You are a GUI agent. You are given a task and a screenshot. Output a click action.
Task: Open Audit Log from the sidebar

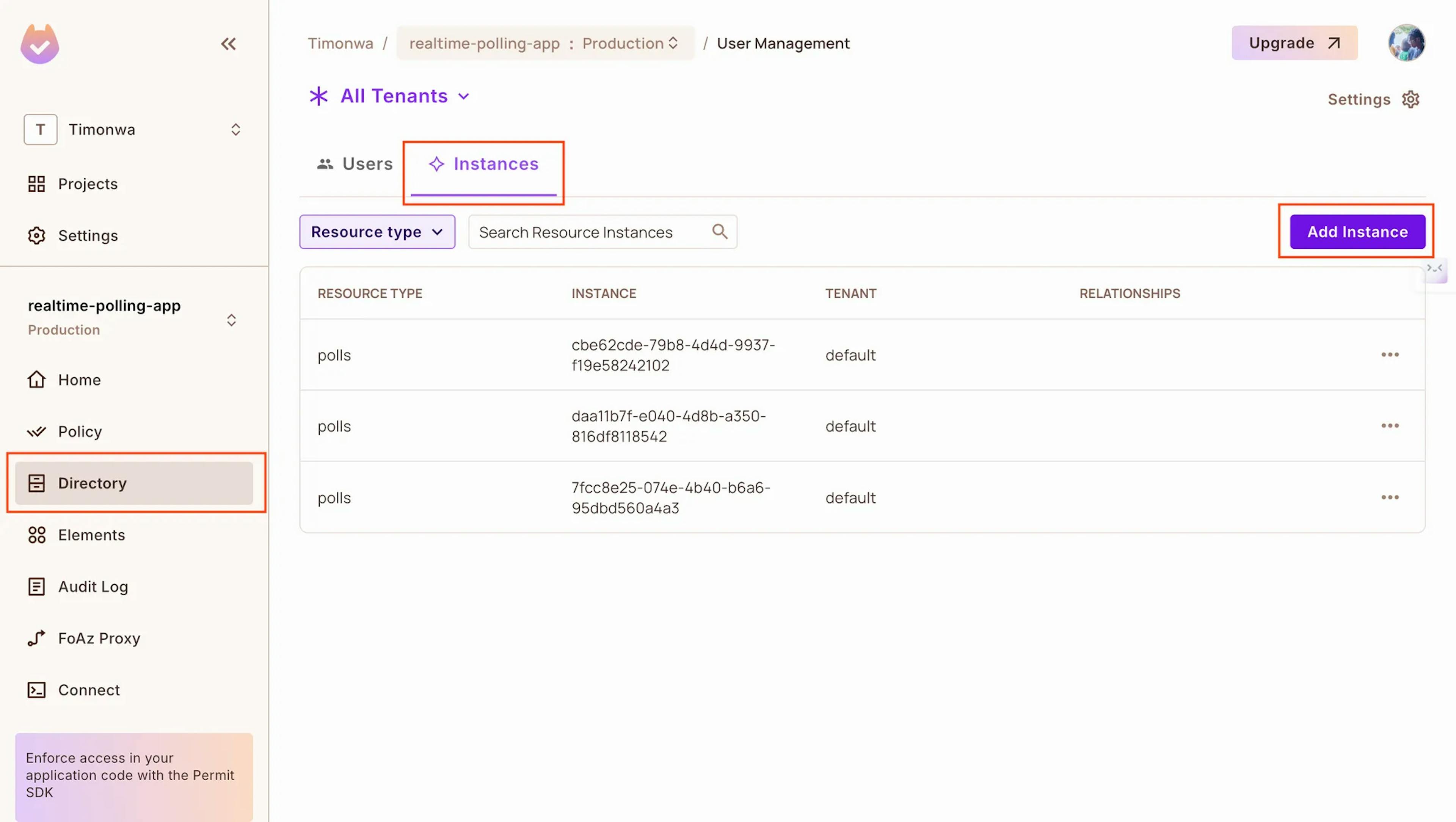click(x=93, y=586)
